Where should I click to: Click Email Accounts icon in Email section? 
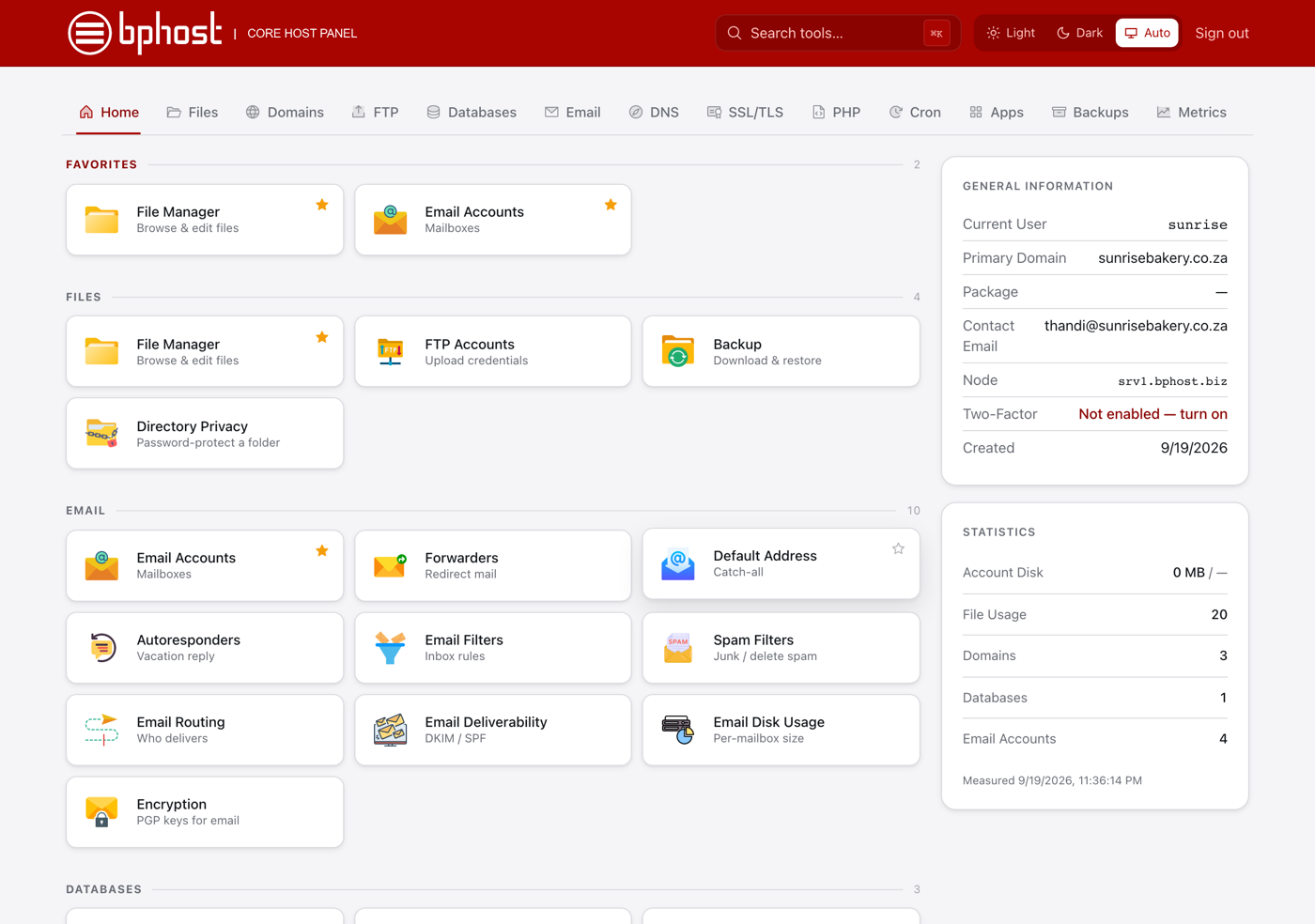101,565
